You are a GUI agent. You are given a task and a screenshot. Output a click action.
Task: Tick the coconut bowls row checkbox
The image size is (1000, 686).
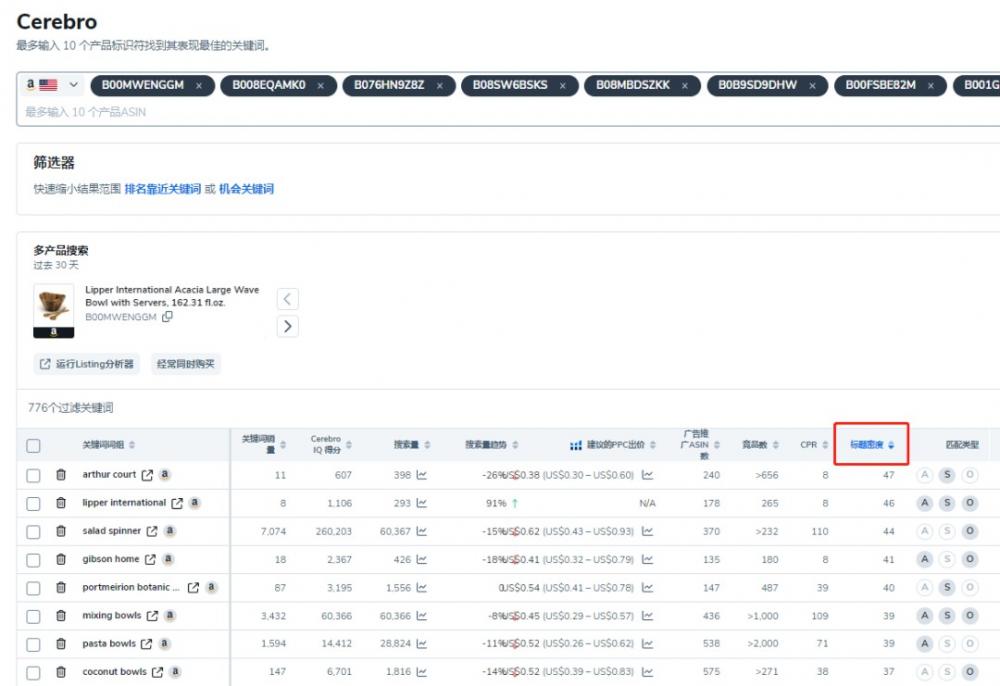33,673
